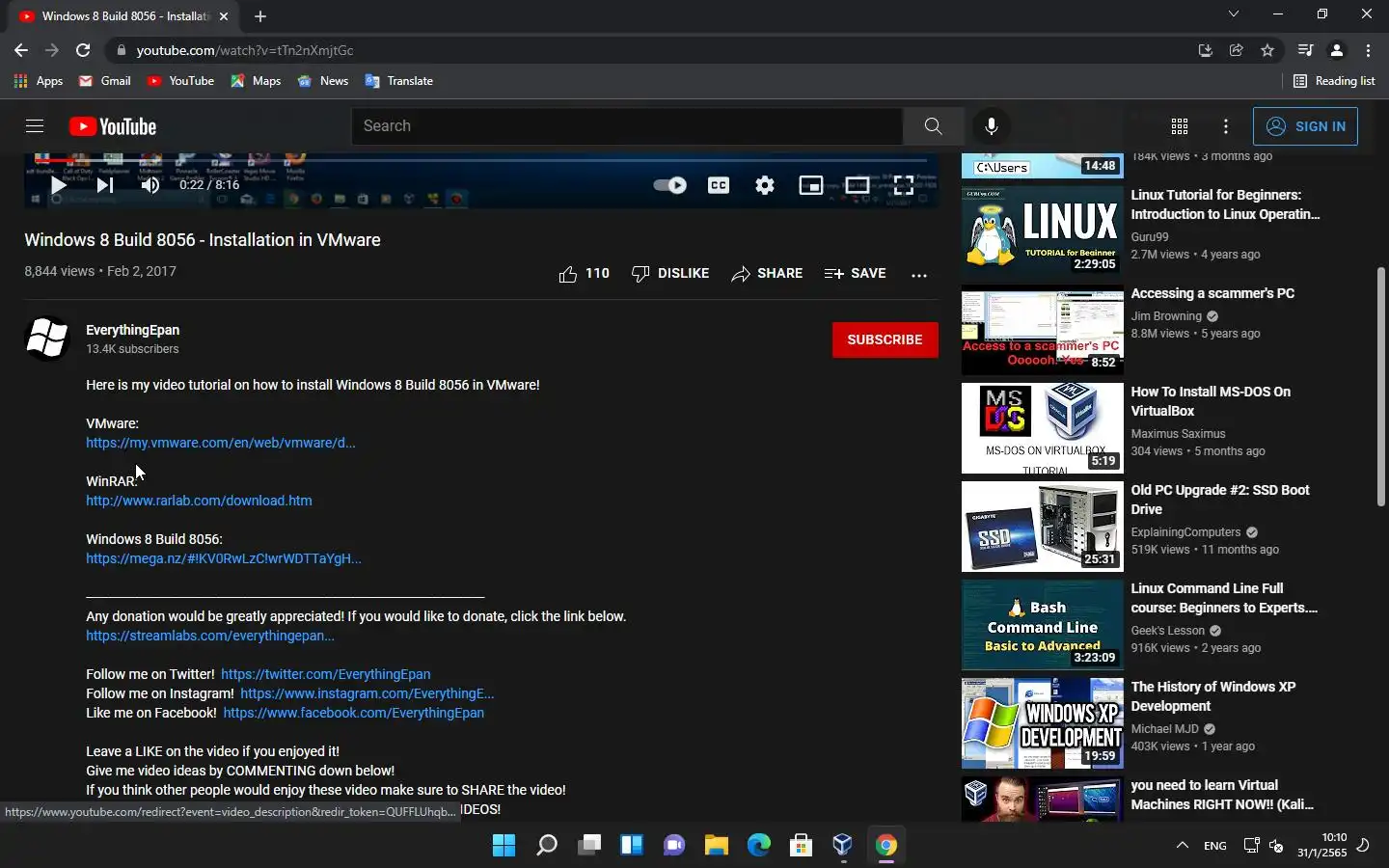
Task: Enable theater mode view
Action: [858, 185]
